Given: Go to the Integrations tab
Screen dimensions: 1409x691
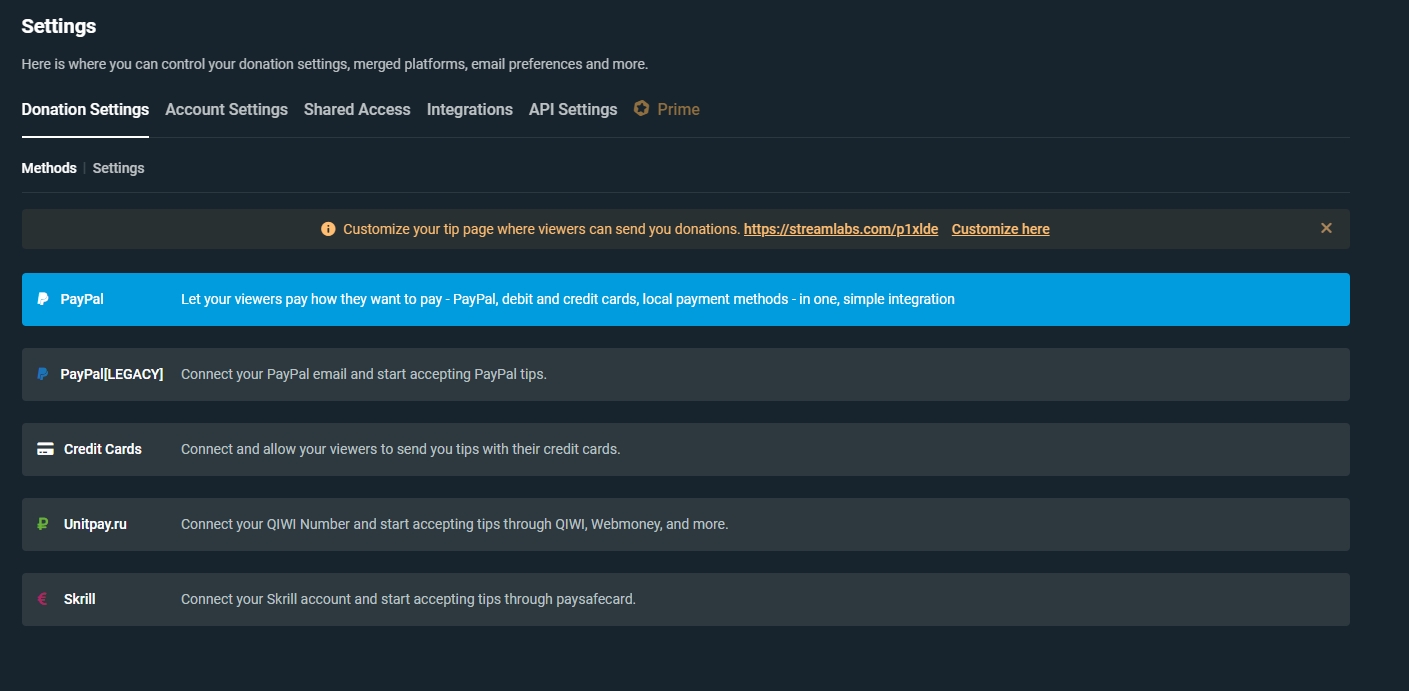Looking at the screenshot, I should point(469,109).
